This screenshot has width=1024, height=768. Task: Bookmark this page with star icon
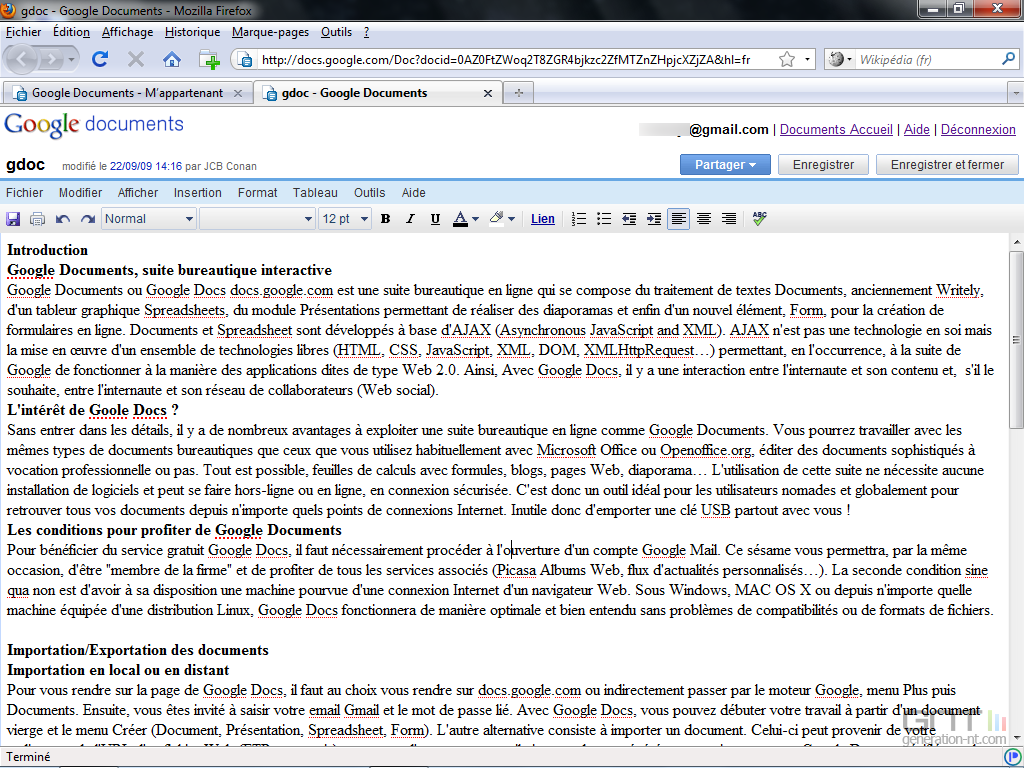point(787,59)
